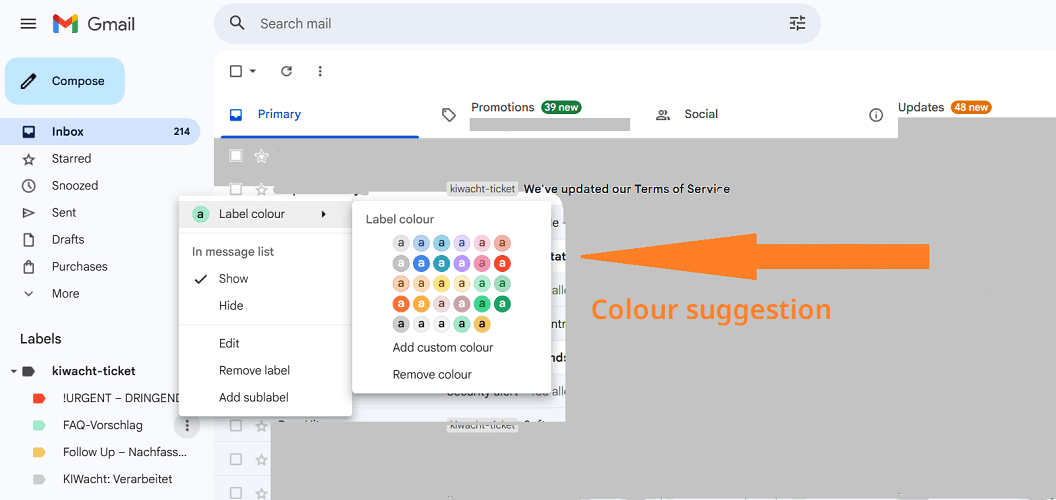Image resolution: width=1056 pixels, height=500 pixels.
Task: Pick the saturated purple colour swatch
Action: [461, 263]
